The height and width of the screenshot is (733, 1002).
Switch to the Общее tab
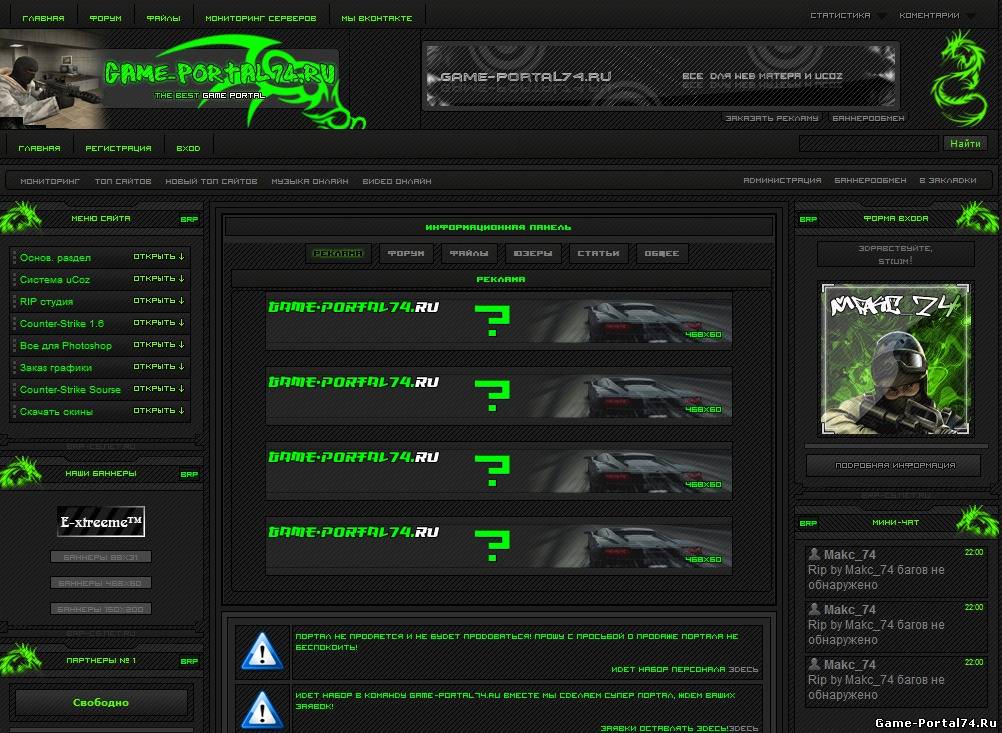(x=661, y=253)
